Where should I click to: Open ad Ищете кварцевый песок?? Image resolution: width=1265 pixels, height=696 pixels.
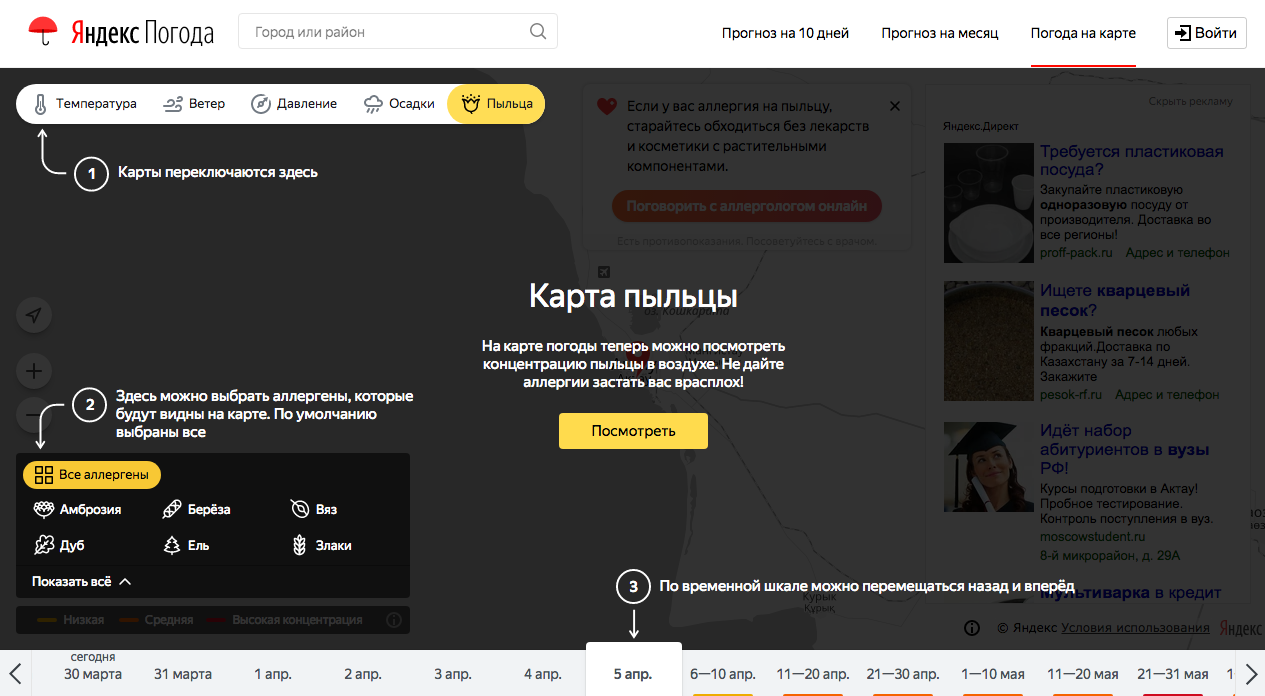pos(1115,300)
